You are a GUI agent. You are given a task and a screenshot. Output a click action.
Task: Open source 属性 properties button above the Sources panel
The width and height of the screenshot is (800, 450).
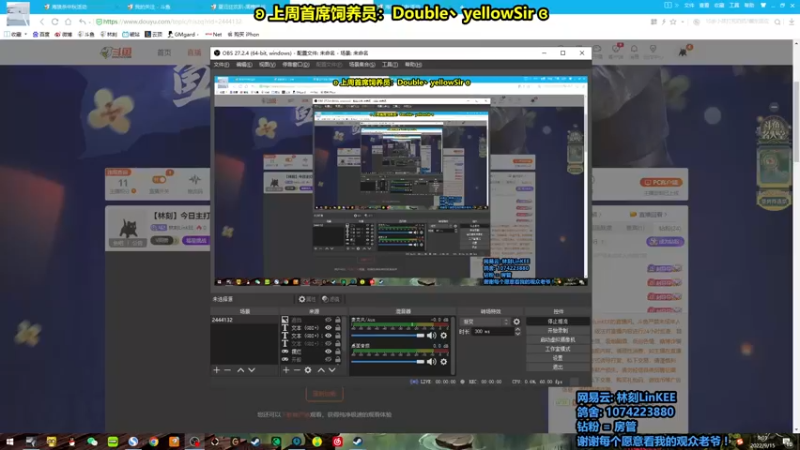click(307, 299)
